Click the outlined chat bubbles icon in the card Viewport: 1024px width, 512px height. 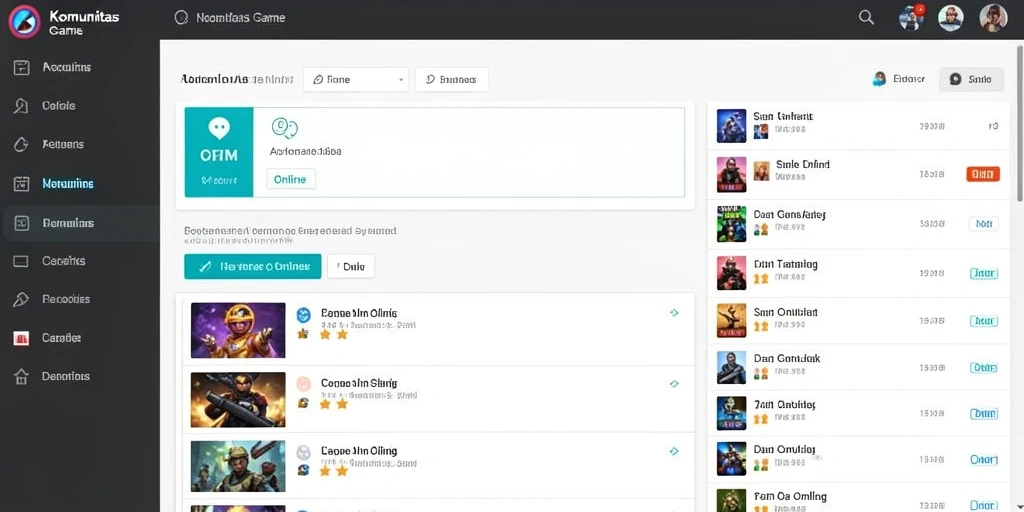(285, 128)
